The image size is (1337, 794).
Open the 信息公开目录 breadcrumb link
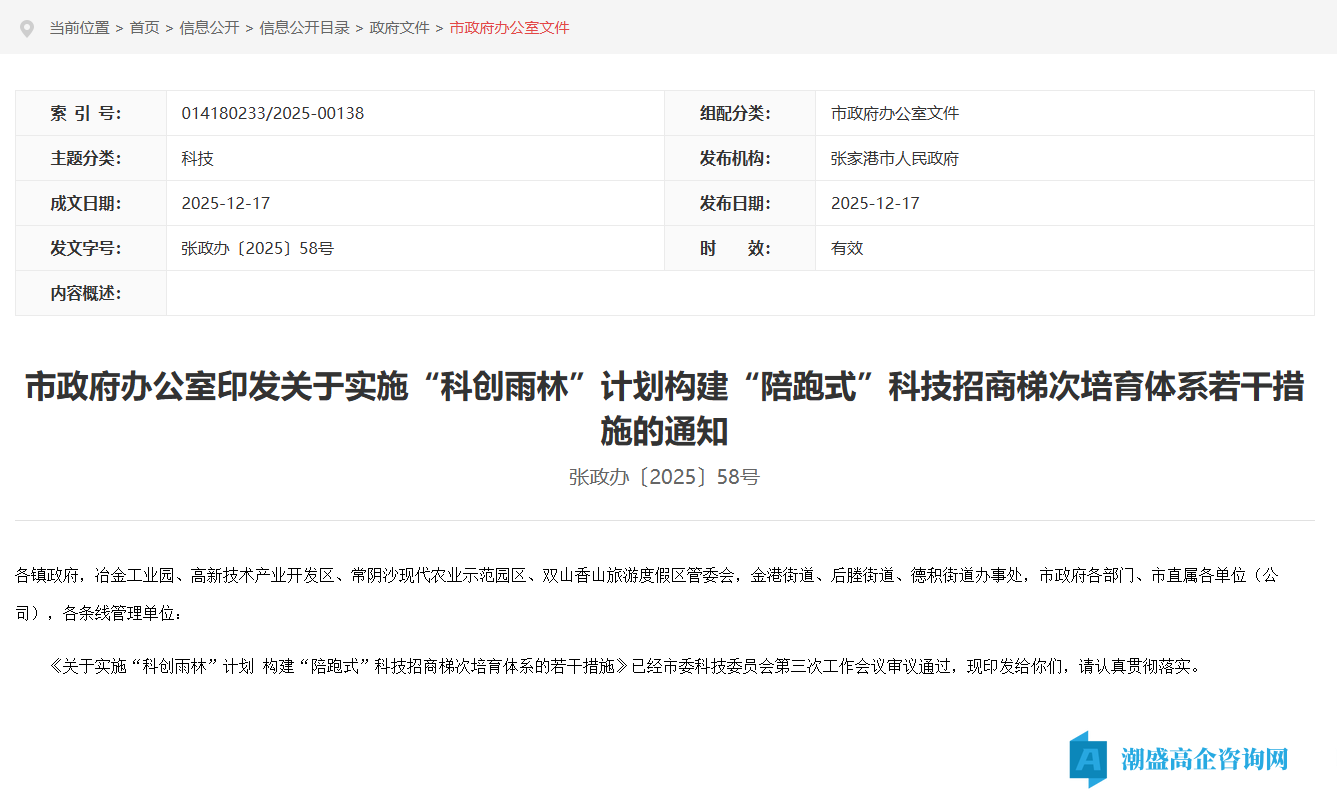point(305,28)
